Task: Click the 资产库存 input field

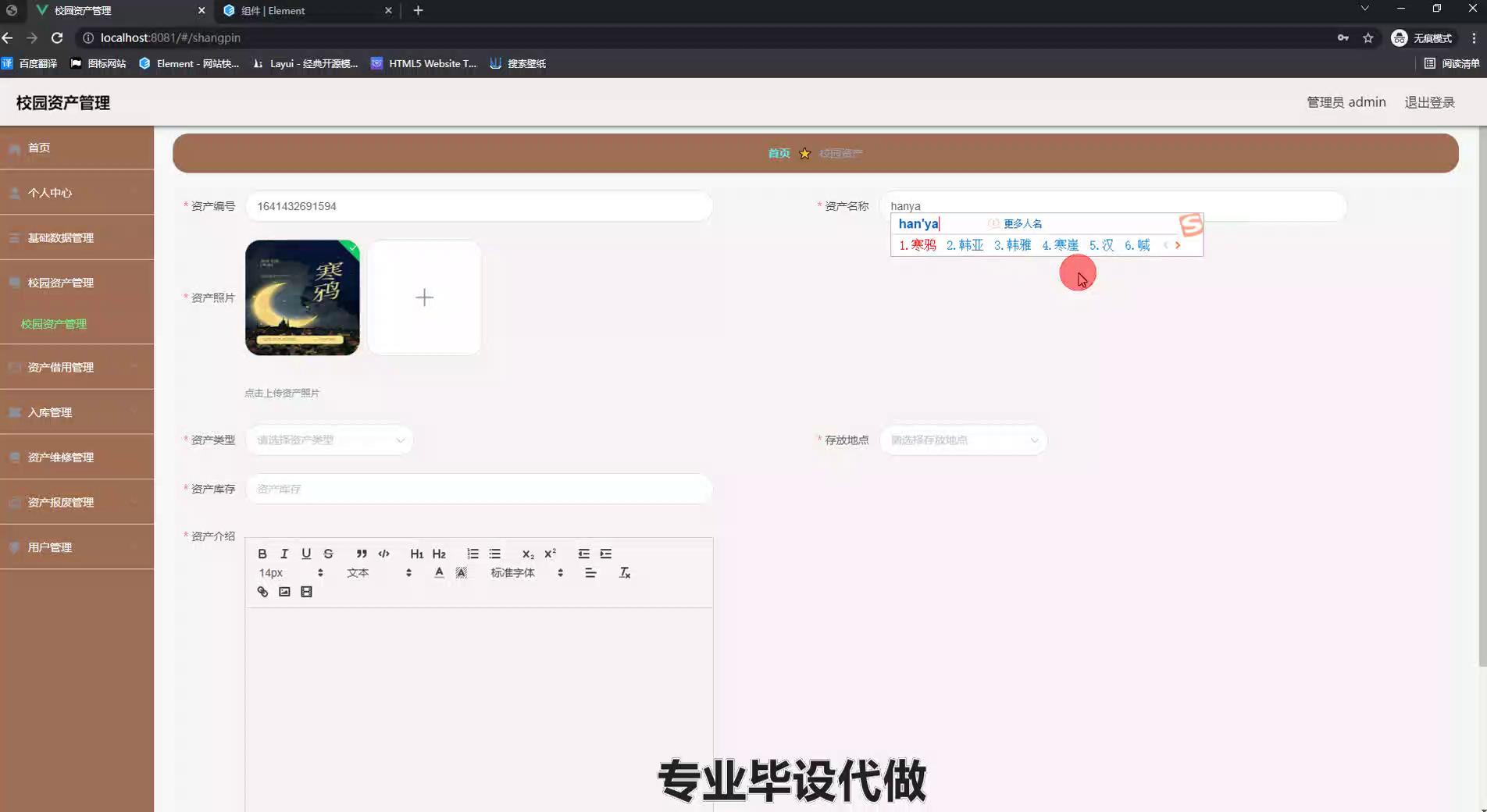Action: click(x=479, y=489)
